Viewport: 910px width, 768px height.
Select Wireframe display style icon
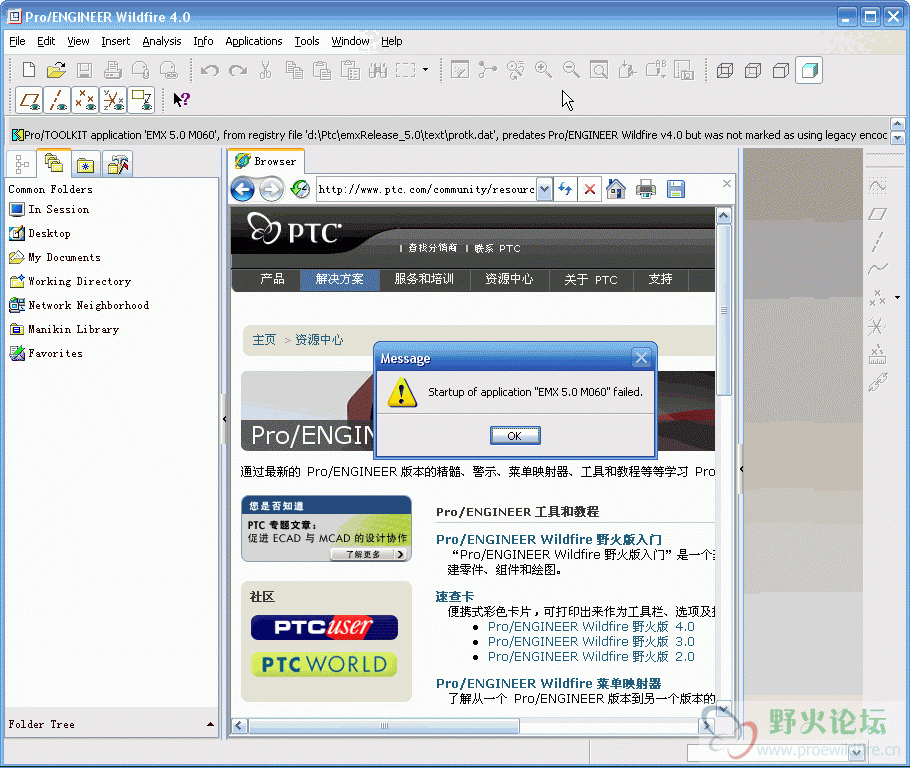tap(725, 70)
